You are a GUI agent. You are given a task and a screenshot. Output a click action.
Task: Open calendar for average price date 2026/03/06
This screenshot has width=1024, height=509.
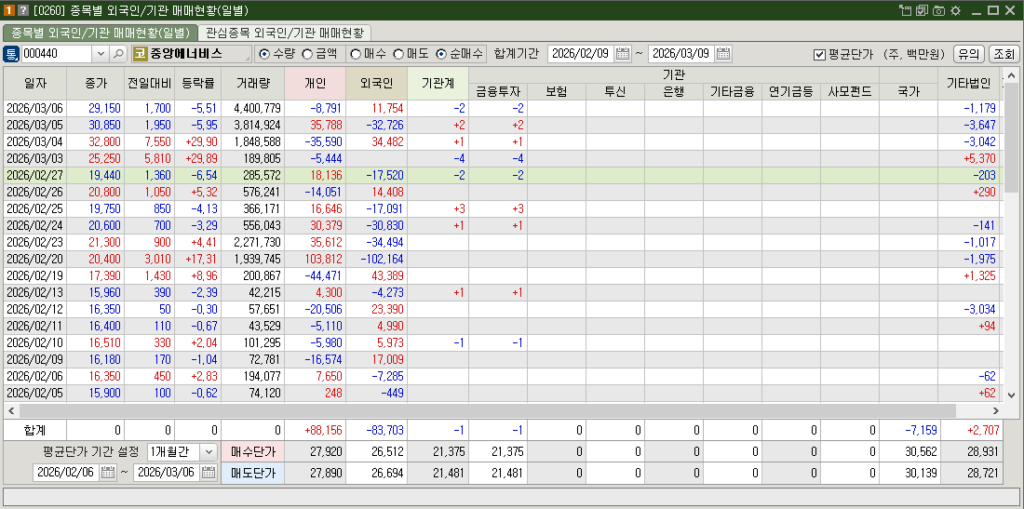point(208,473)
